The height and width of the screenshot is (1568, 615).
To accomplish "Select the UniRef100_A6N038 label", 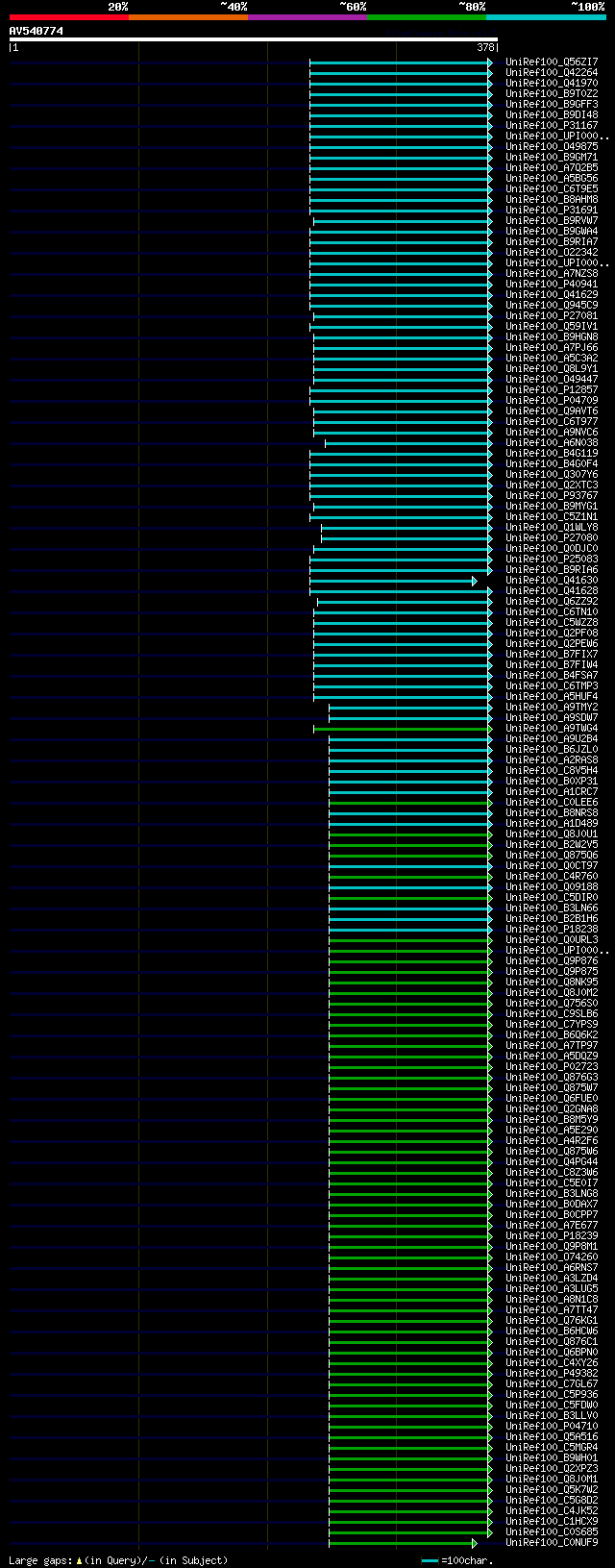I will (552, 442).
